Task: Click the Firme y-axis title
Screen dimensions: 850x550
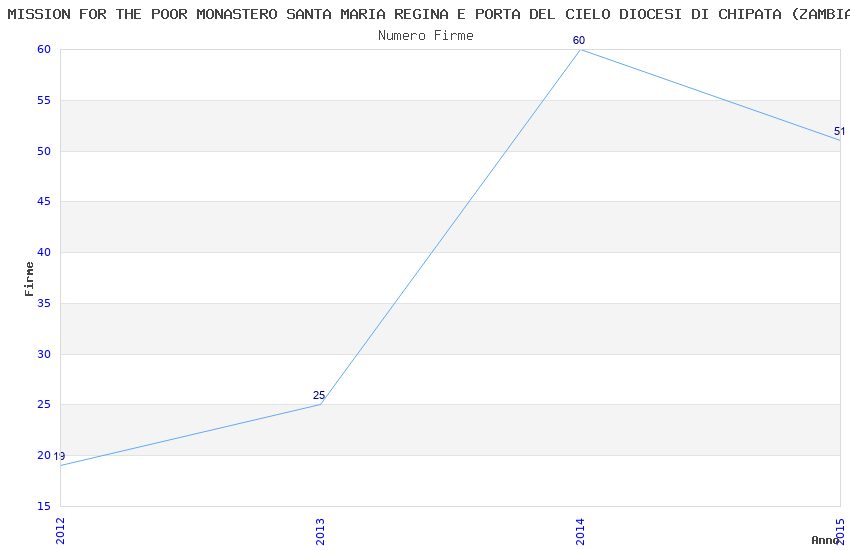Action: 30,278
